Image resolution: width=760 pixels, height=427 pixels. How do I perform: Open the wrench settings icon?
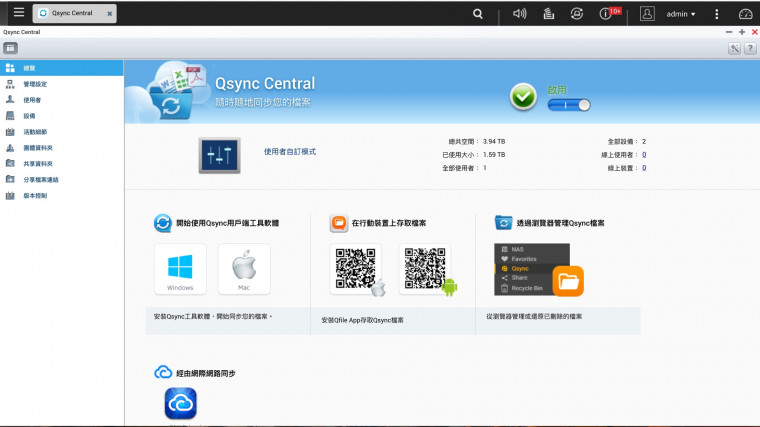[735, 48]
